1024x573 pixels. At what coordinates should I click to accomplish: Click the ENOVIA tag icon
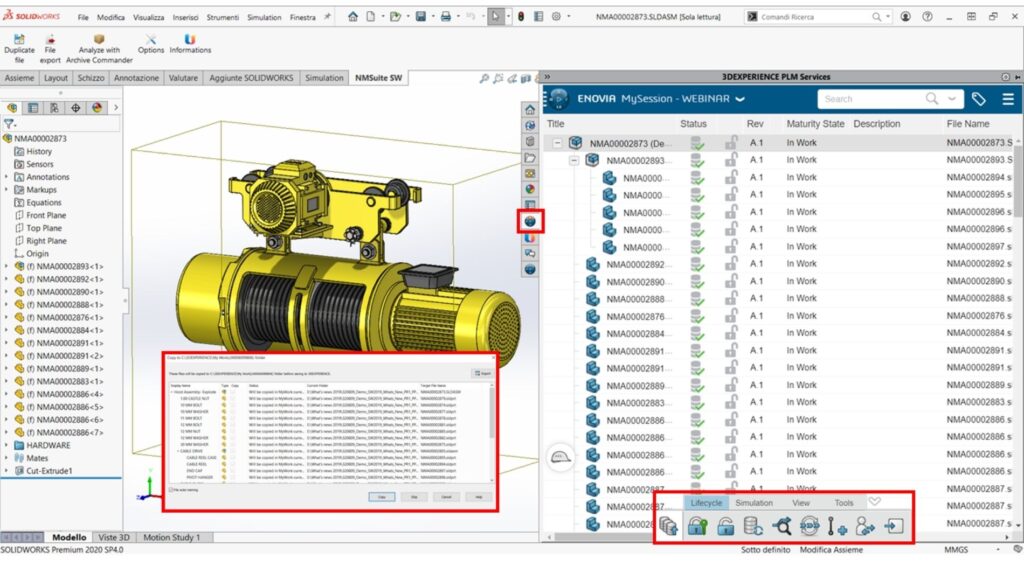click(x=978, y=99)
